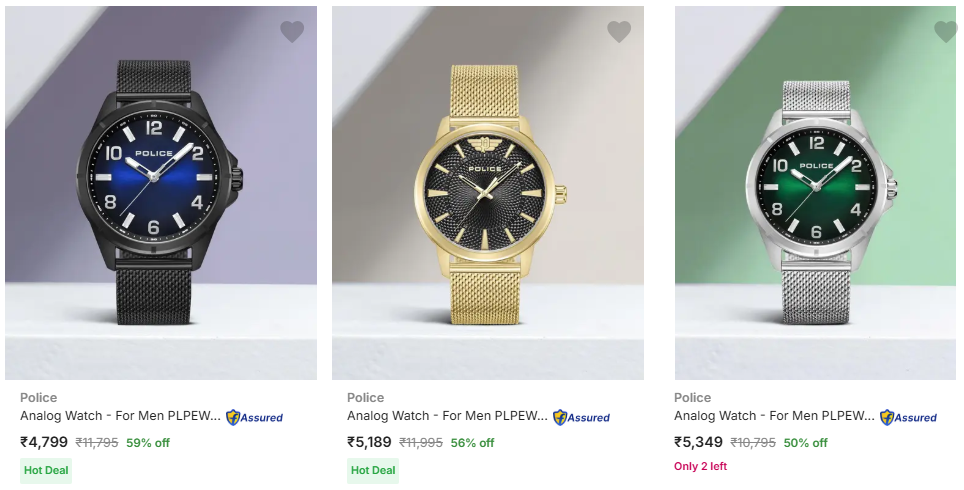The image size is (964, 490).
Task: Open the blue dial Police watch image
Action: coord(160,192)
